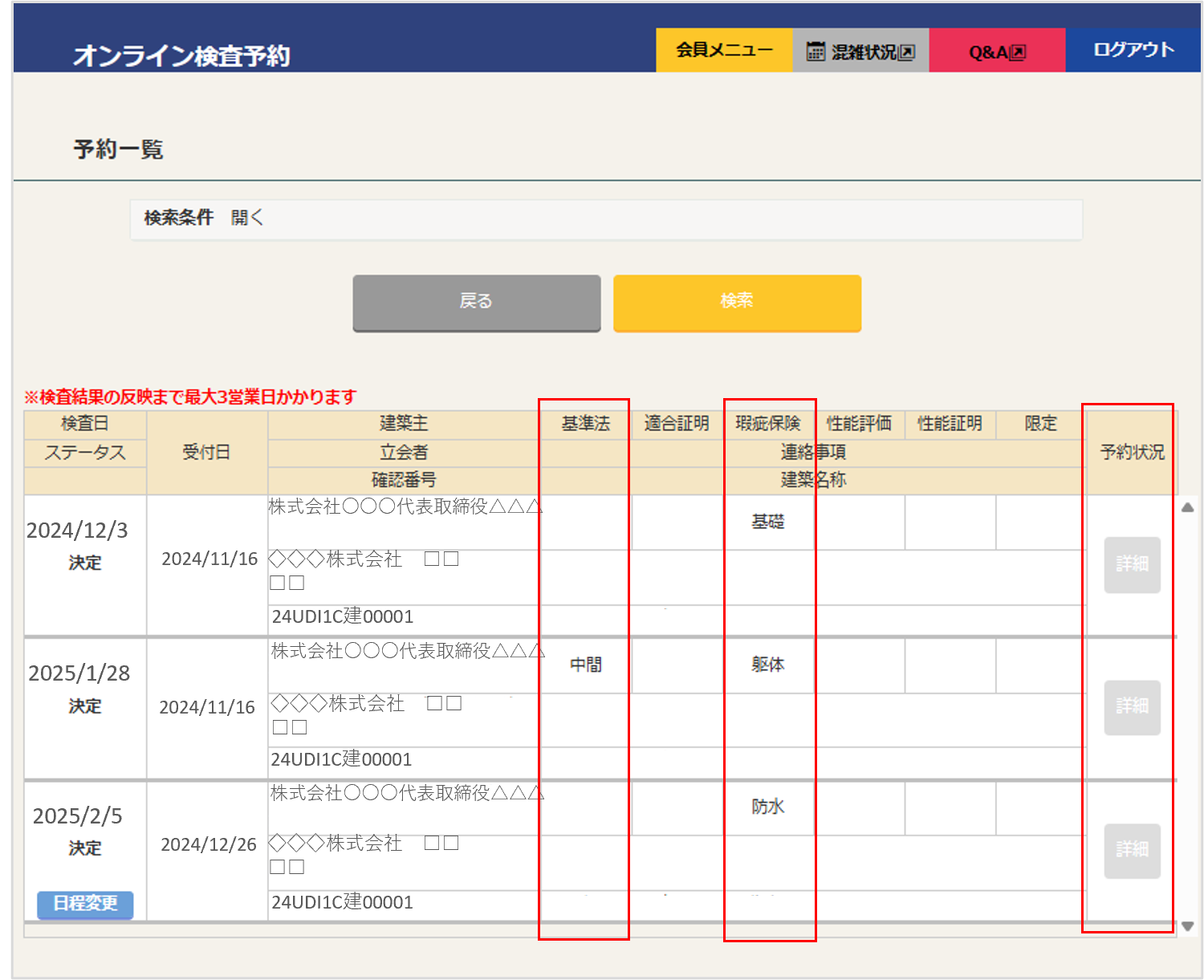The width and height of the screenshot is (1204, 980).
Task: Click the 瑕疵保険 column header
Action: (x=768, y=424)
